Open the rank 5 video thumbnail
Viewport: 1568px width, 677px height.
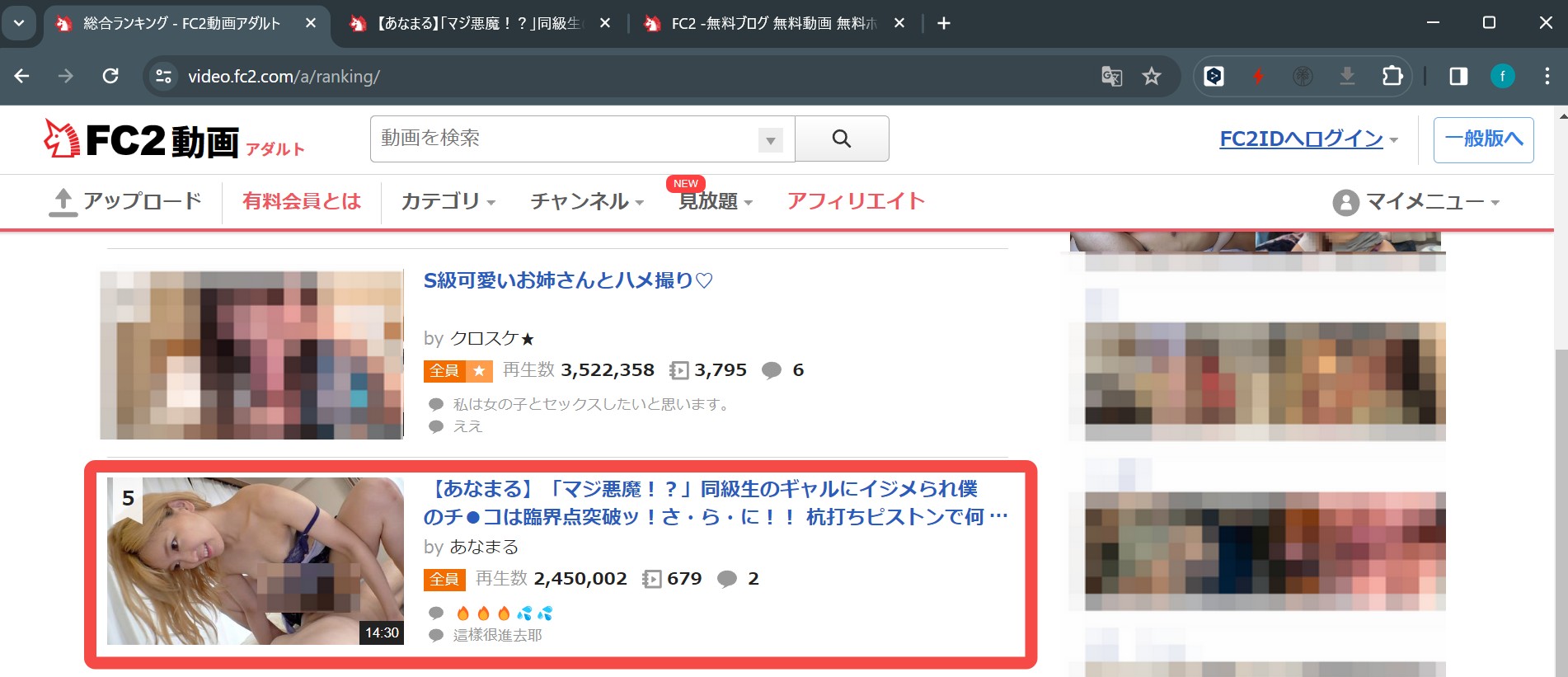point(256,561)
